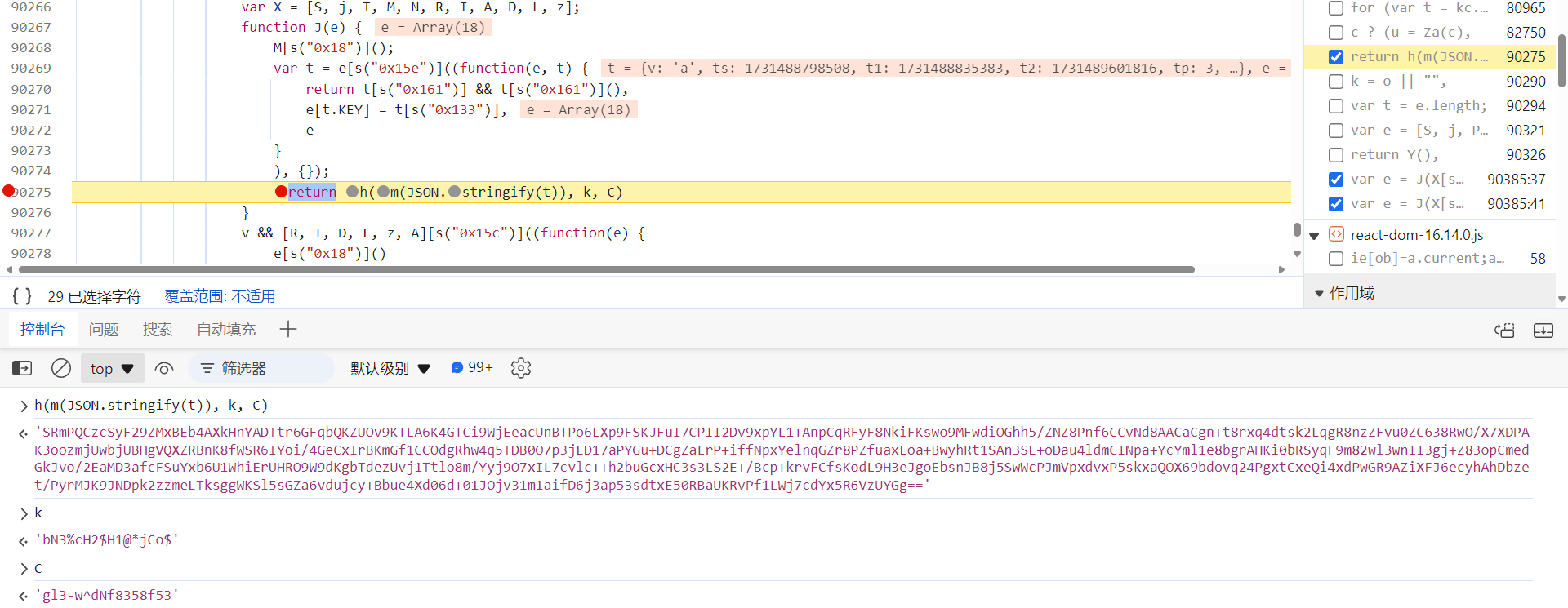Click the inline e = Array(18) hint on line 90267
Viewport: 1568px width, 608px height.
click(433, 28)
